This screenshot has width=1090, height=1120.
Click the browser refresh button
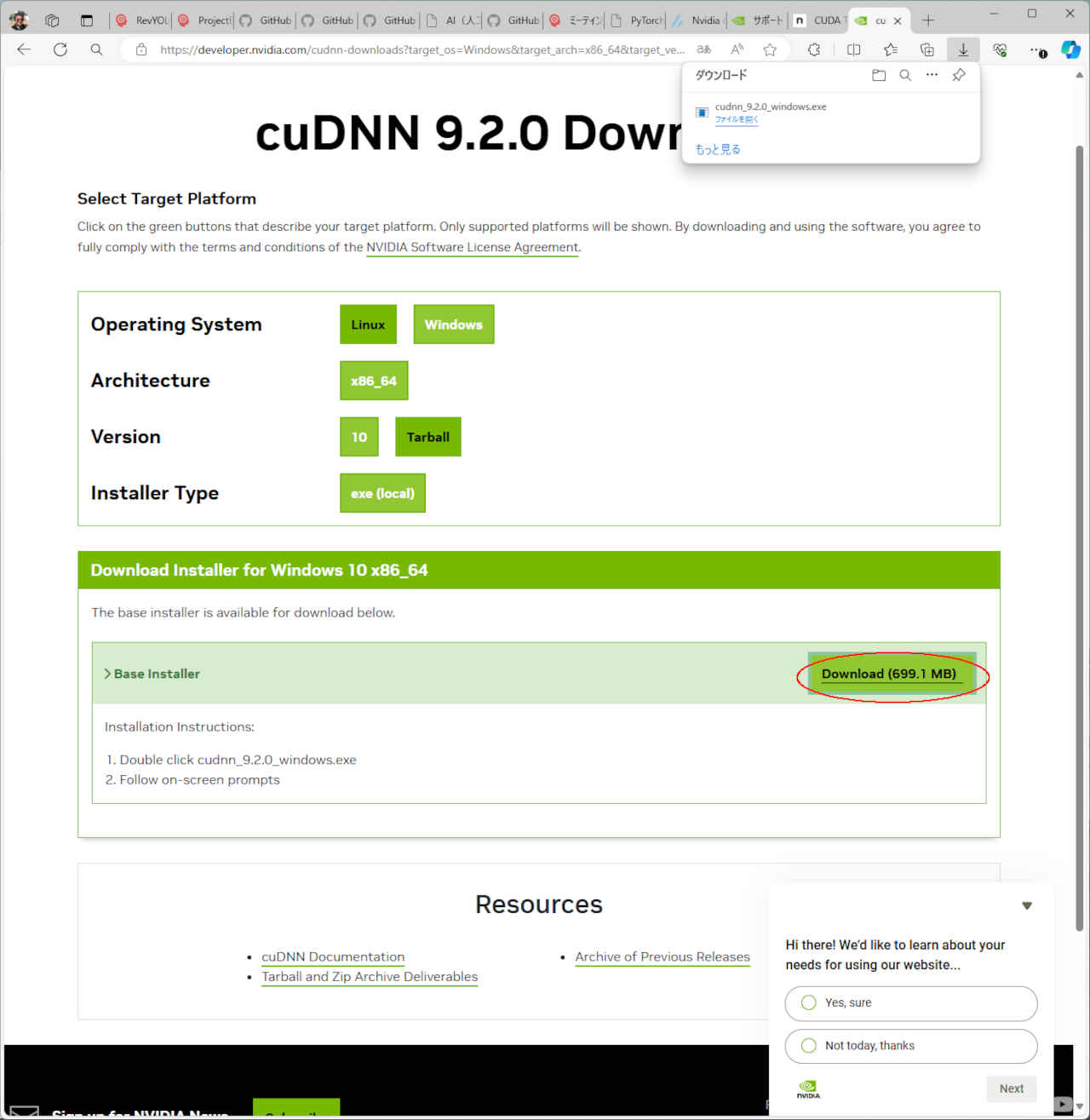point(60,49)
